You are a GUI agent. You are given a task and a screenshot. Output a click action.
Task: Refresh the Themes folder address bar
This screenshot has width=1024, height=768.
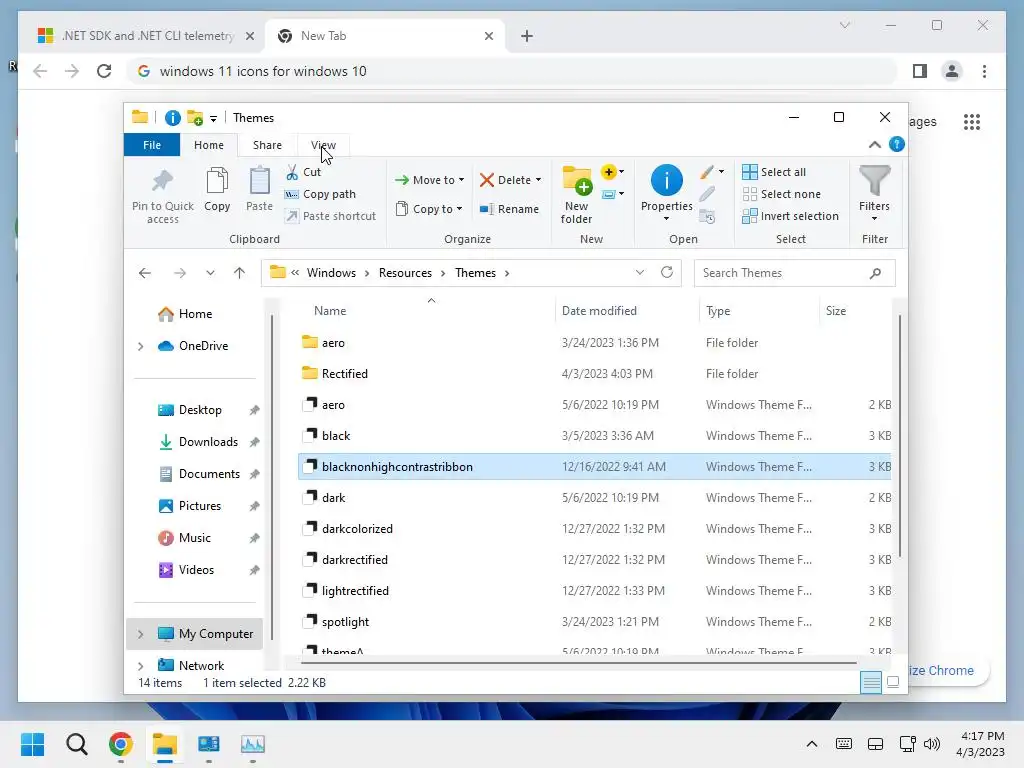tap(667, 272)
